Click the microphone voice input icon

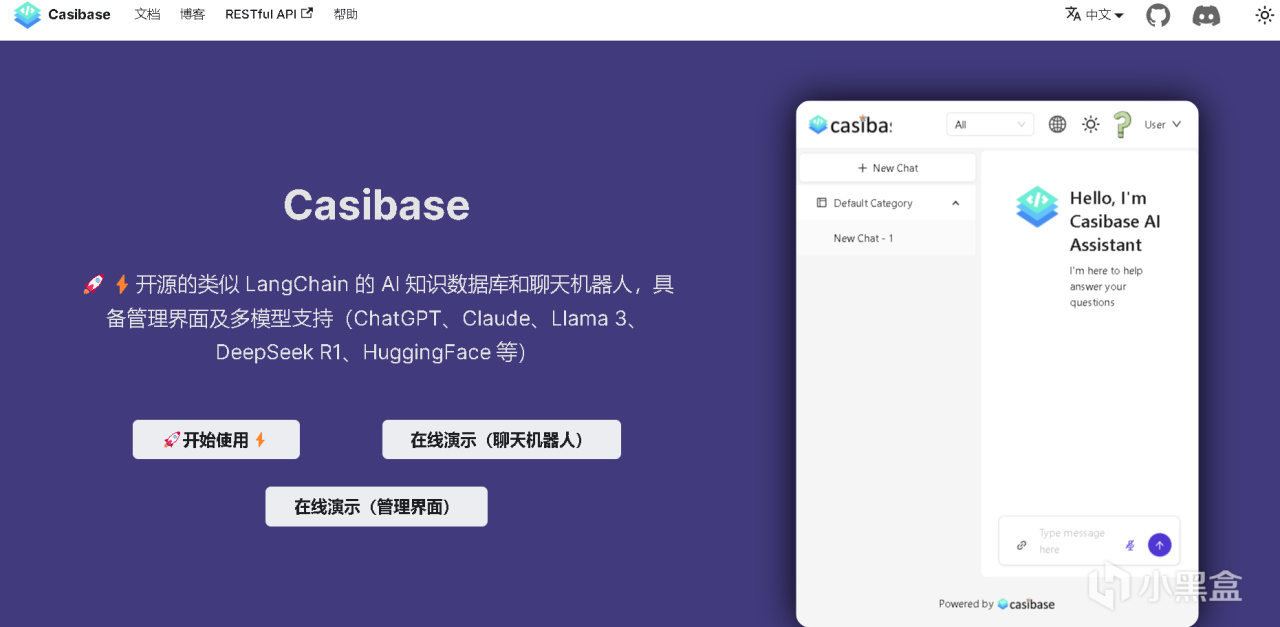click(x=1130, y=545)
